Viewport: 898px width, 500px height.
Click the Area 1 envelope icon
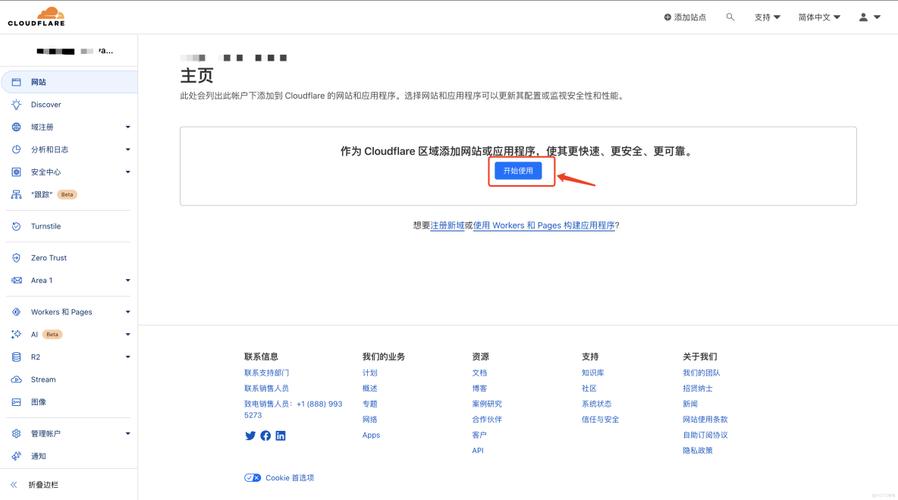17,280
